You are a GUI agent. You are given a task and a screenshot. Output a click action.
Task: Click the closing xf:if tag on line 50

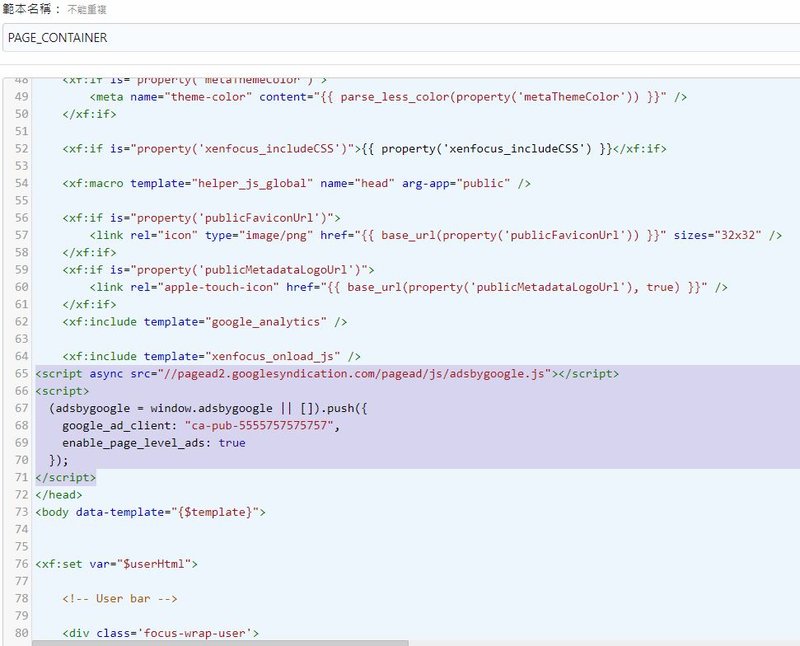tap(89, 114)
